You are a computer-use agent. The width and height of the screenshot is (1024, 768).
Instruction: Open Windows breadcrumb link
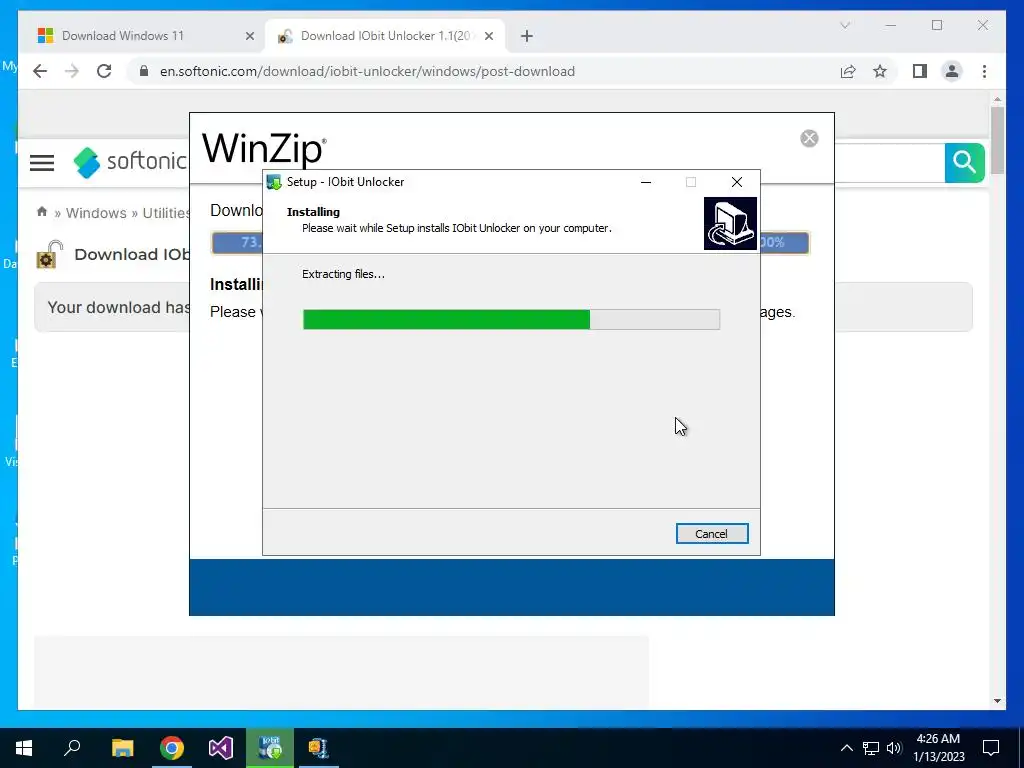tap(96, 213)
